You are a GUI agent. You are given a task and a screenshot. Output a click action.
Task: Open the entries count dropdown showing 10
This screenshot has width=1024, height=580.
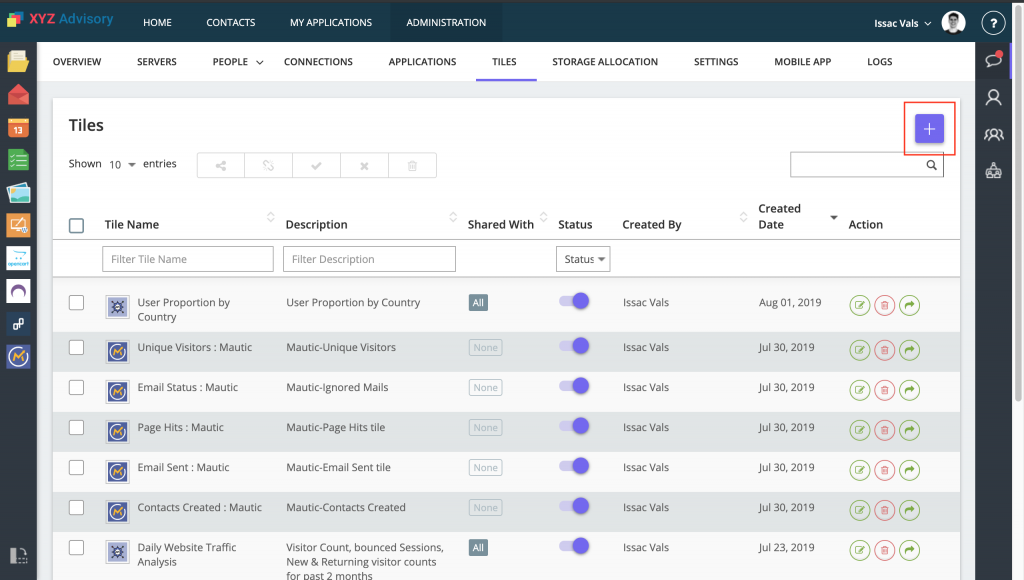click(122, 165)
